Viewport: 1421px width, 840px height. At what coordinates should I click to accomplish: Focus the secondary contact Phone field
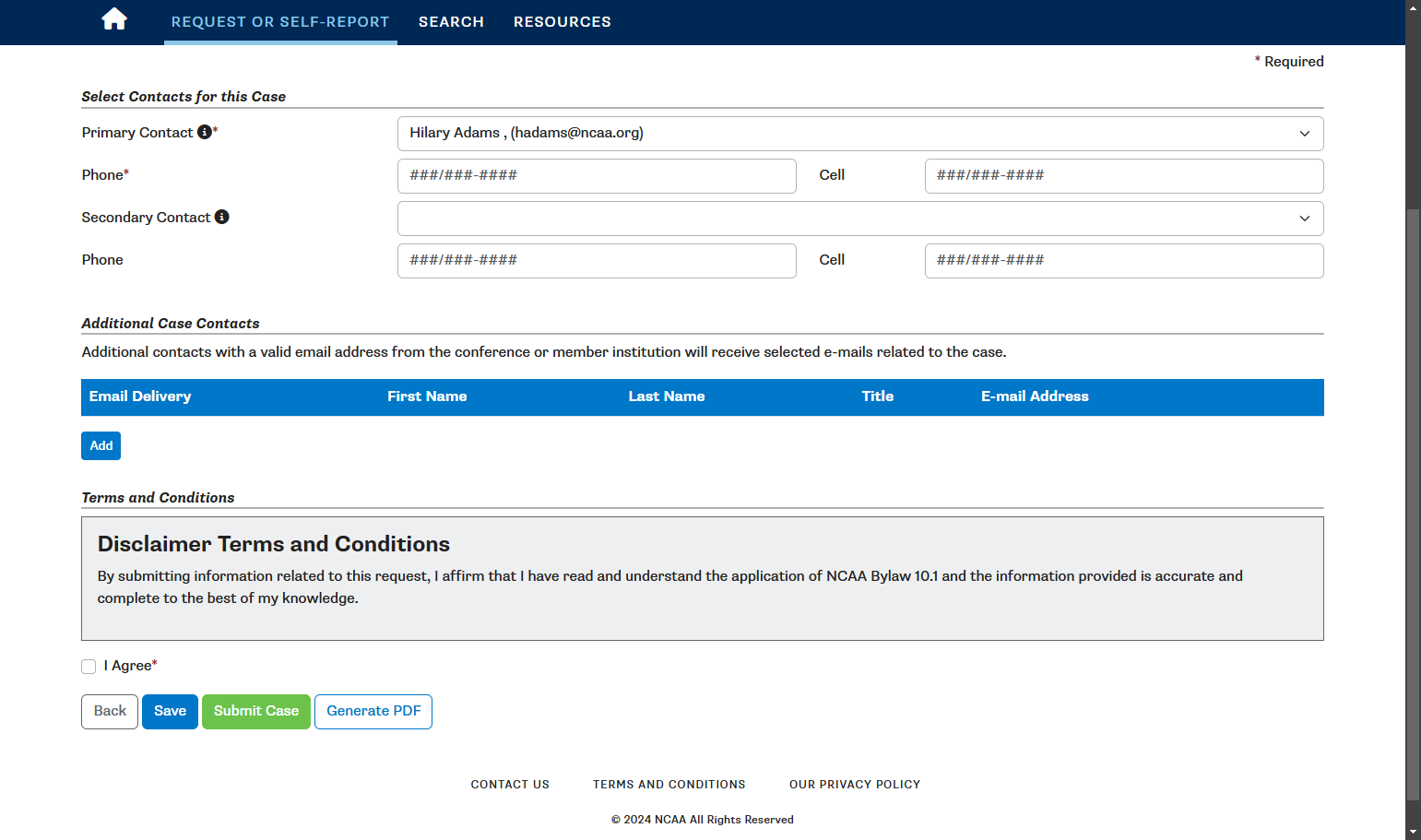point(597,261)
